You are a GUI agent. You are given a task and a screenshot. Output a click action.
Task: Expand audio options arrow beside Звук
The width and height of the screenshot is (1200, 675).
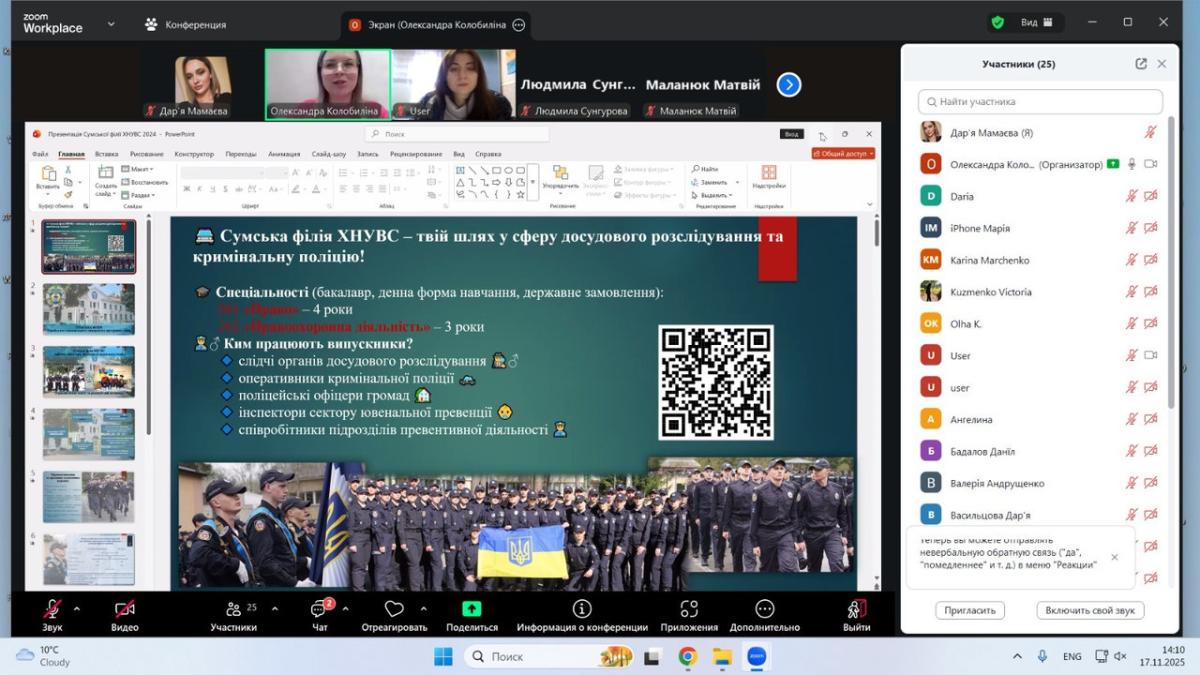click(77, 608)
